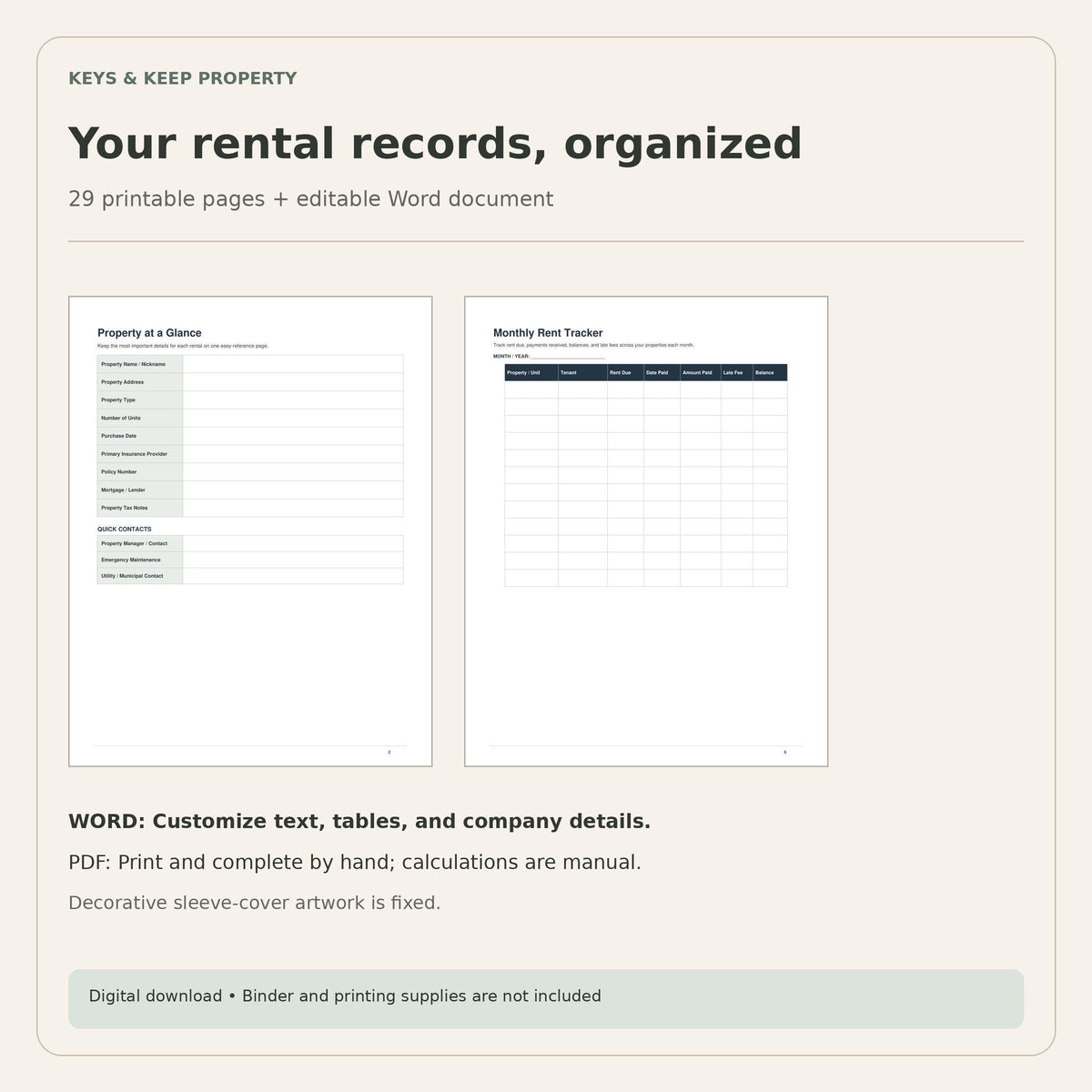The width and height of the screenshot is (1092, 1092).
Task: Click the 'Purchase Date' row label
Action: pos(140,436)
